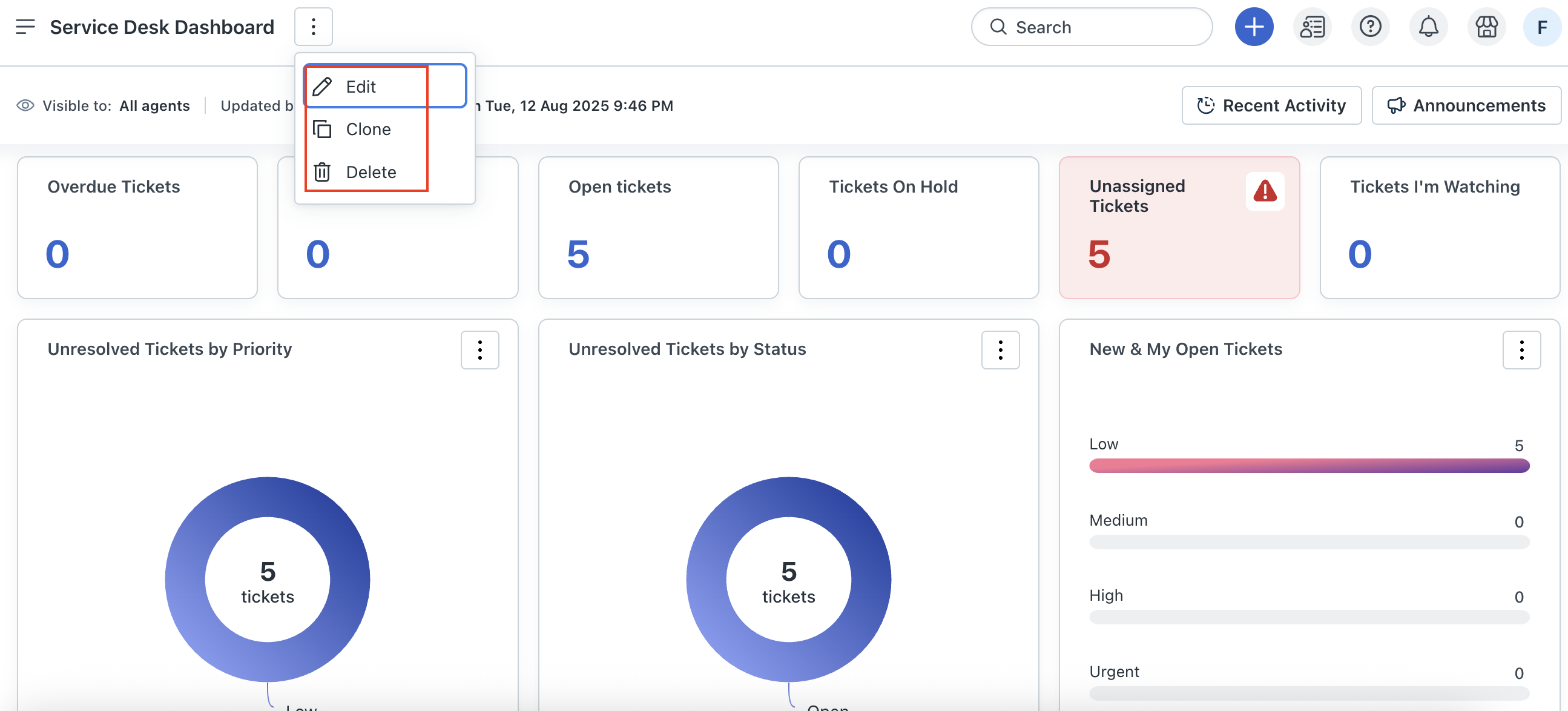Click the blue plus create-new button
Image resolution: width=1568 pixels, height=711 pixels.
(1253, 27)
